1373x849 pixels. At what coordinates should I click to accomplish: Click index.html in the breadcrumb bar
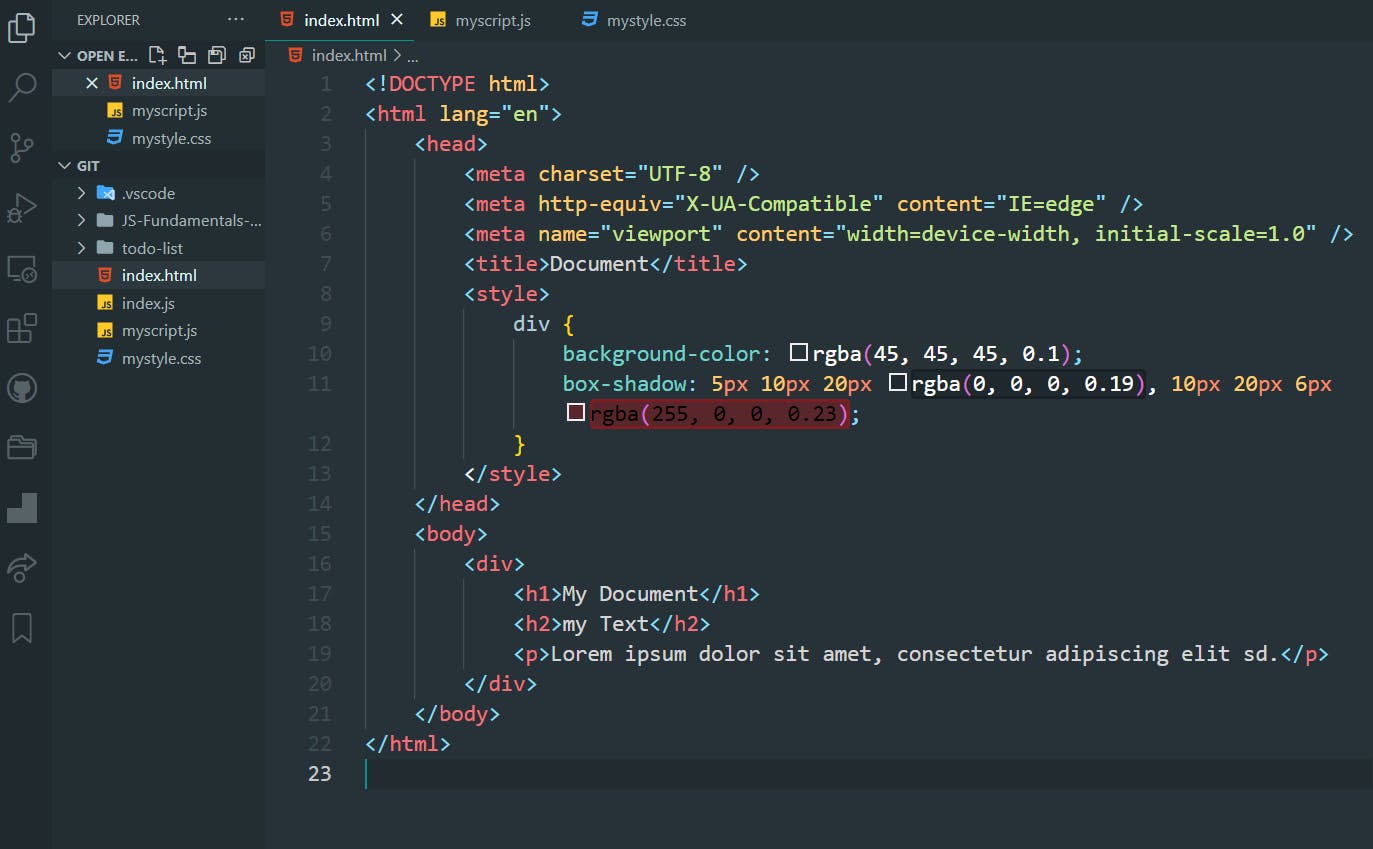(348, 56)
